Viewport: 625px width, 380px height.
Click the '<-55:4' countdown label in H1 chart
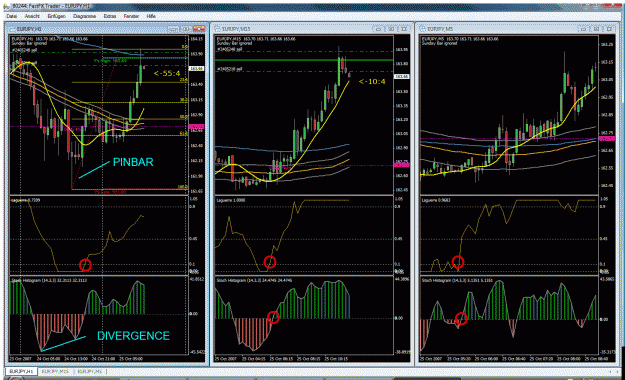click(167, 73)
